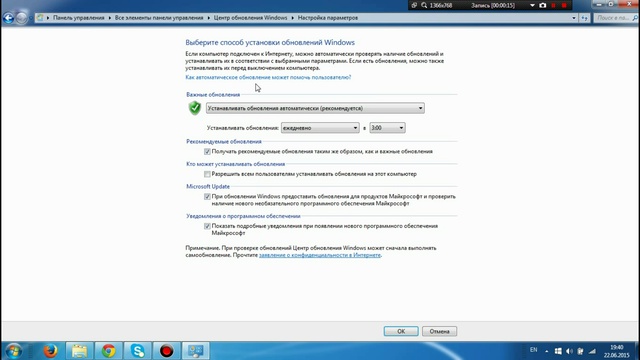Enable all users to install updates
Image resolution: width=640 pixels, height=360 pixels.
coord(207,174)
